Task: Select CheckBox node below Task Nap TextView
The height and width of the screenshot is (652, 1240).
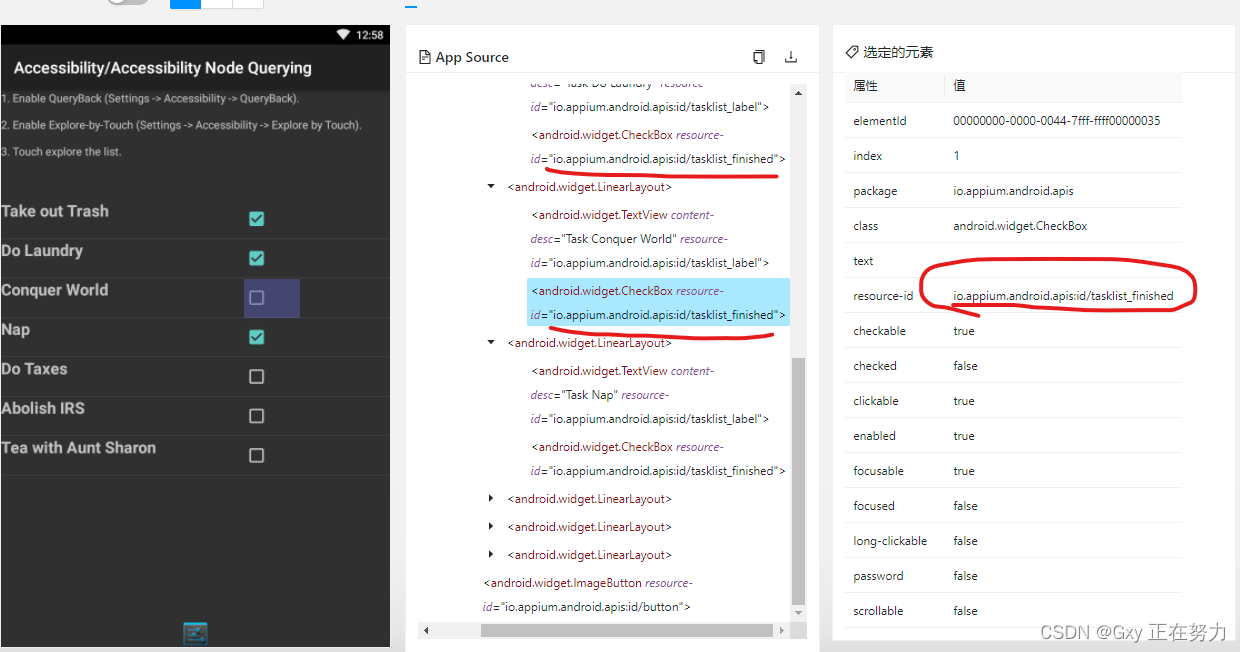Action: click(x=658, y=459)
